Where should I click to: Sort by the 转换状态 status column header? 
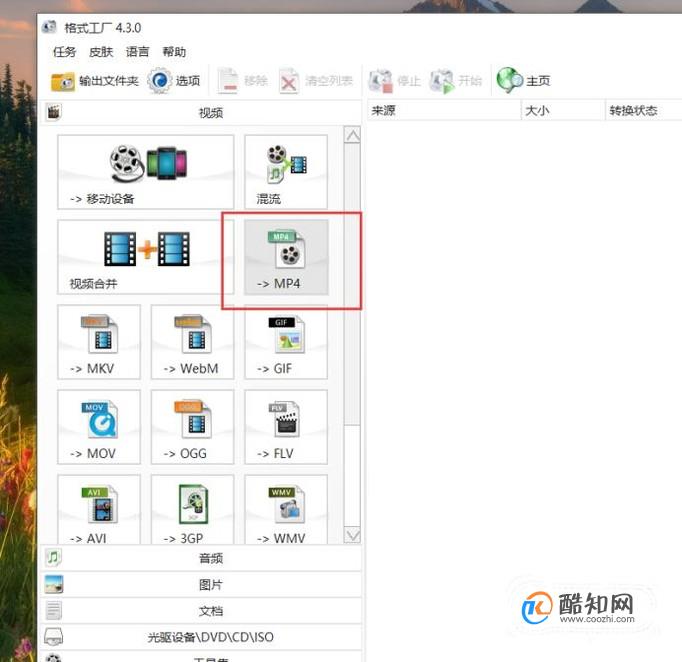(x=644, y=110)
